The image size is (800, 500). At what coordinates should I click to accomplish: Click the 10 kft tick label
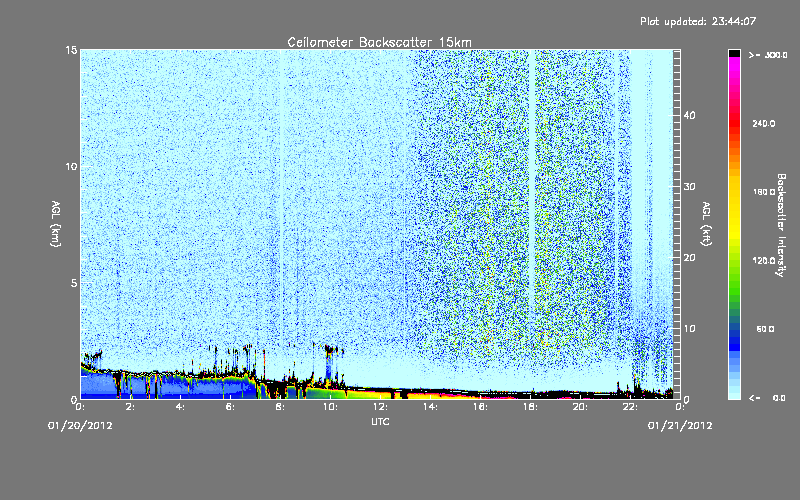(689, 329)
